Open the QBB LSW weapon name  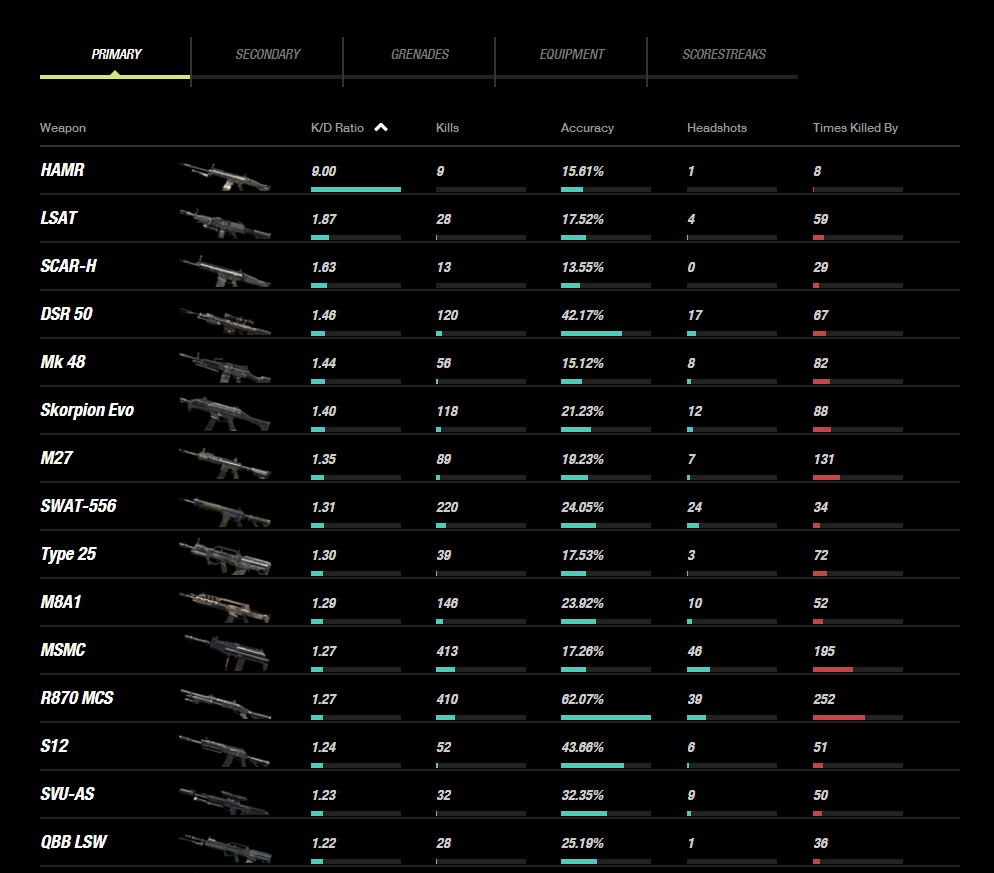click(x=74, y=842)
